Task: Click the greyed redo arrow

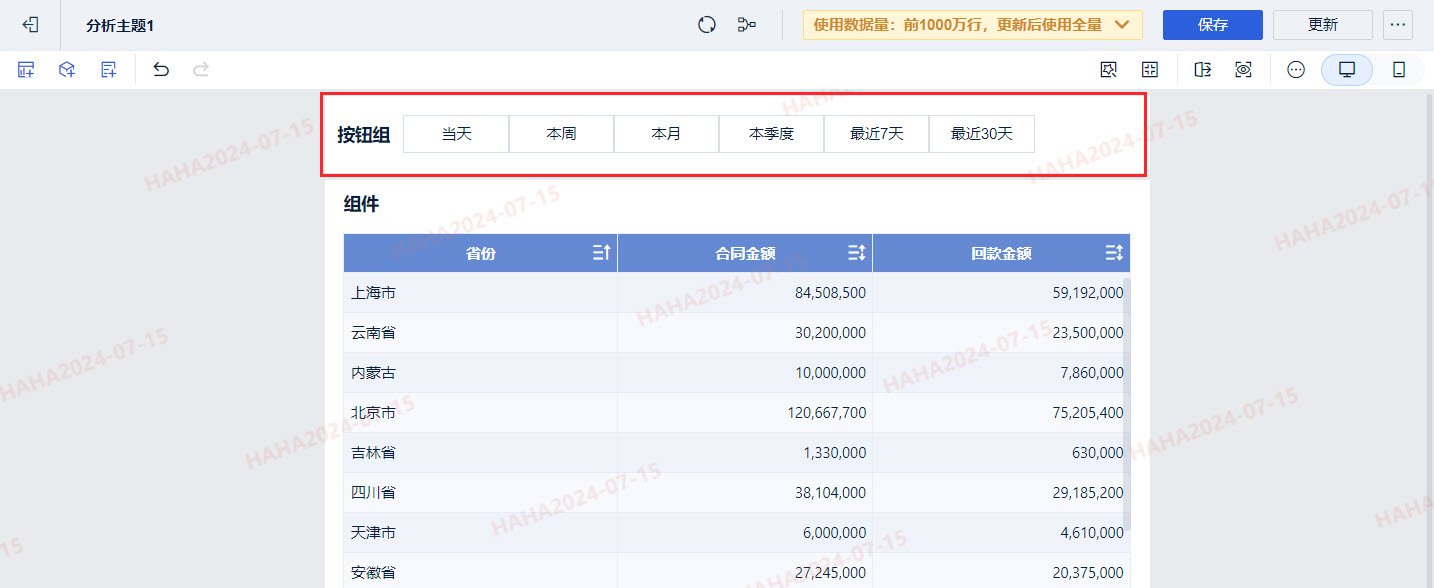Action: [x=201, y=70]
